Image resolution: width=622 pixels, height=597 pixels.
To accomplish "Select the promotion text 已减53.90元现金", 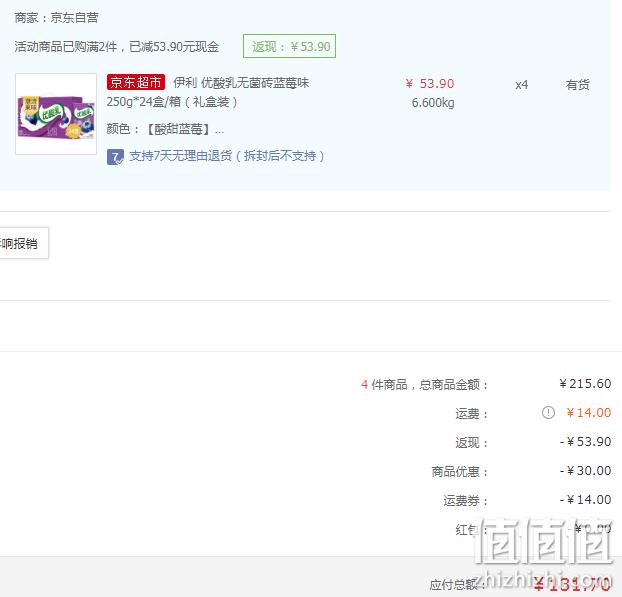I will pos(174,47).
